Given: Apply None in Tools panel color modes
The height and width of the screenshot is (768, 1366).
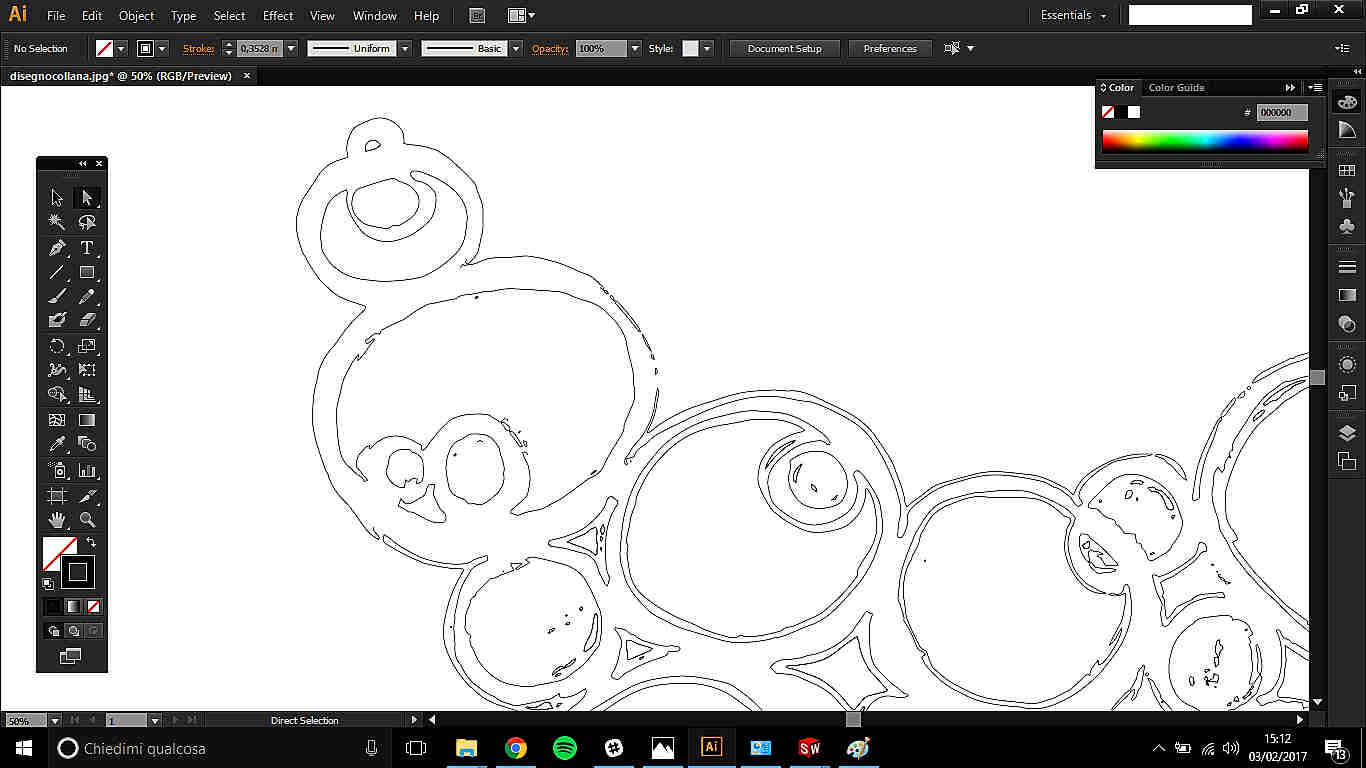Looking at the screenshot, I should click(93, 606).
